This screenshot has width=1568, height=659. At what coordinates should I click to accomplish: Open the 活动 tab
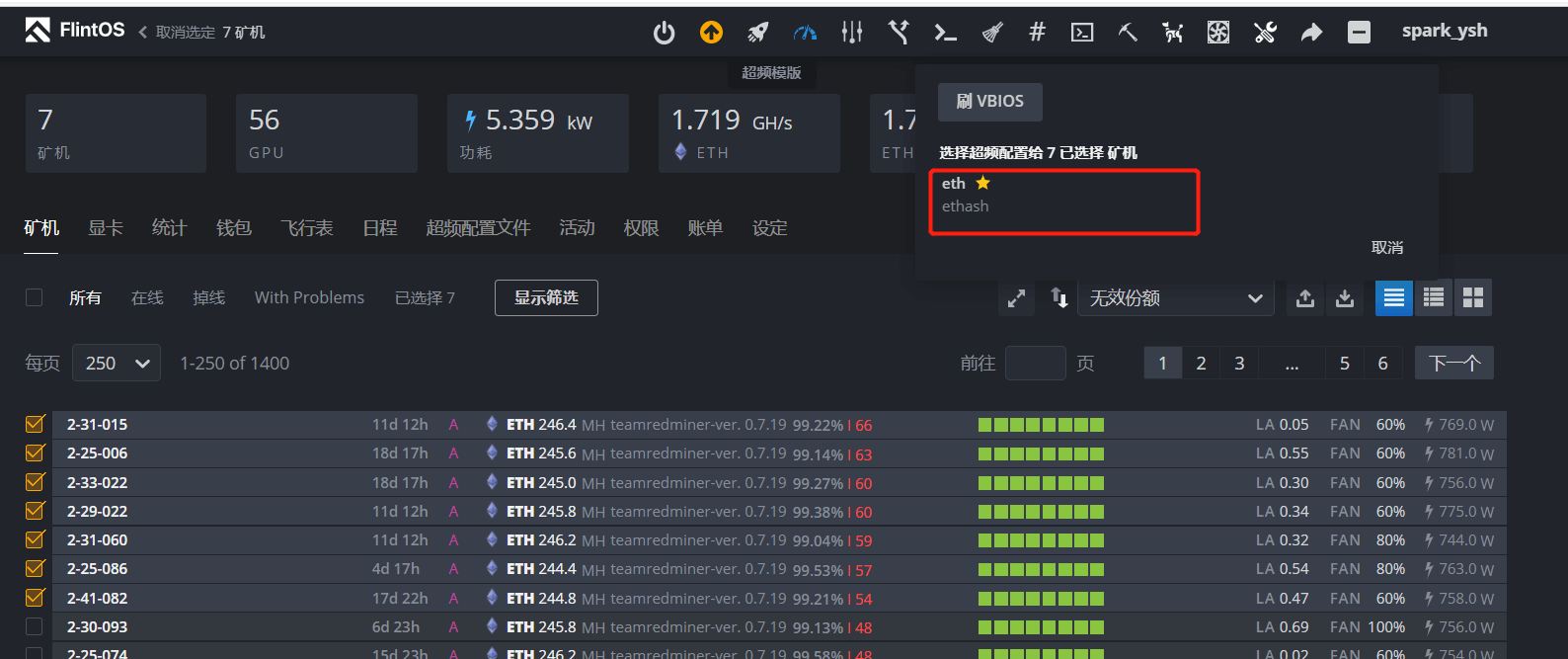(x=578, y=228)
